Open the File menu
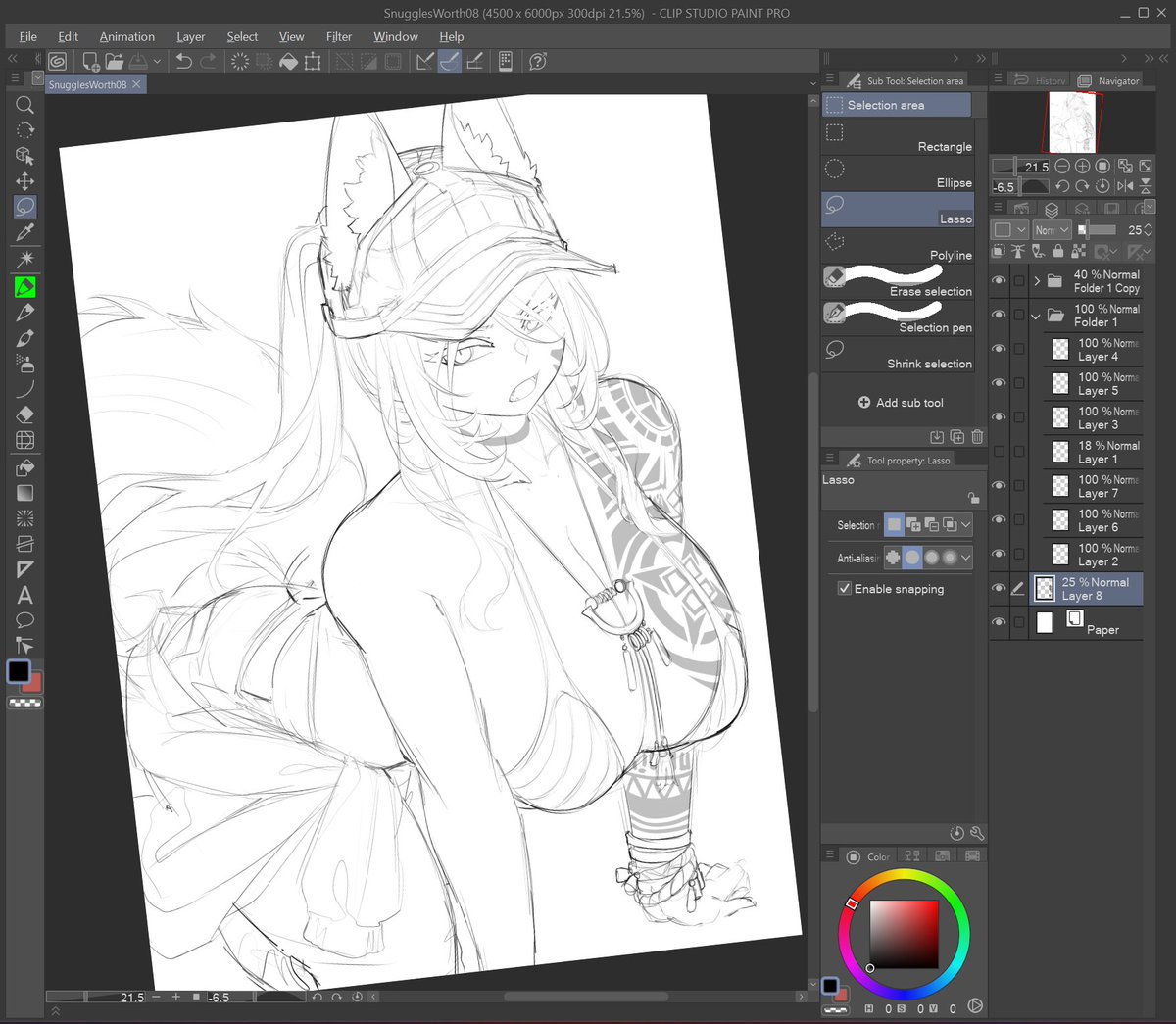 click(28, 36)
